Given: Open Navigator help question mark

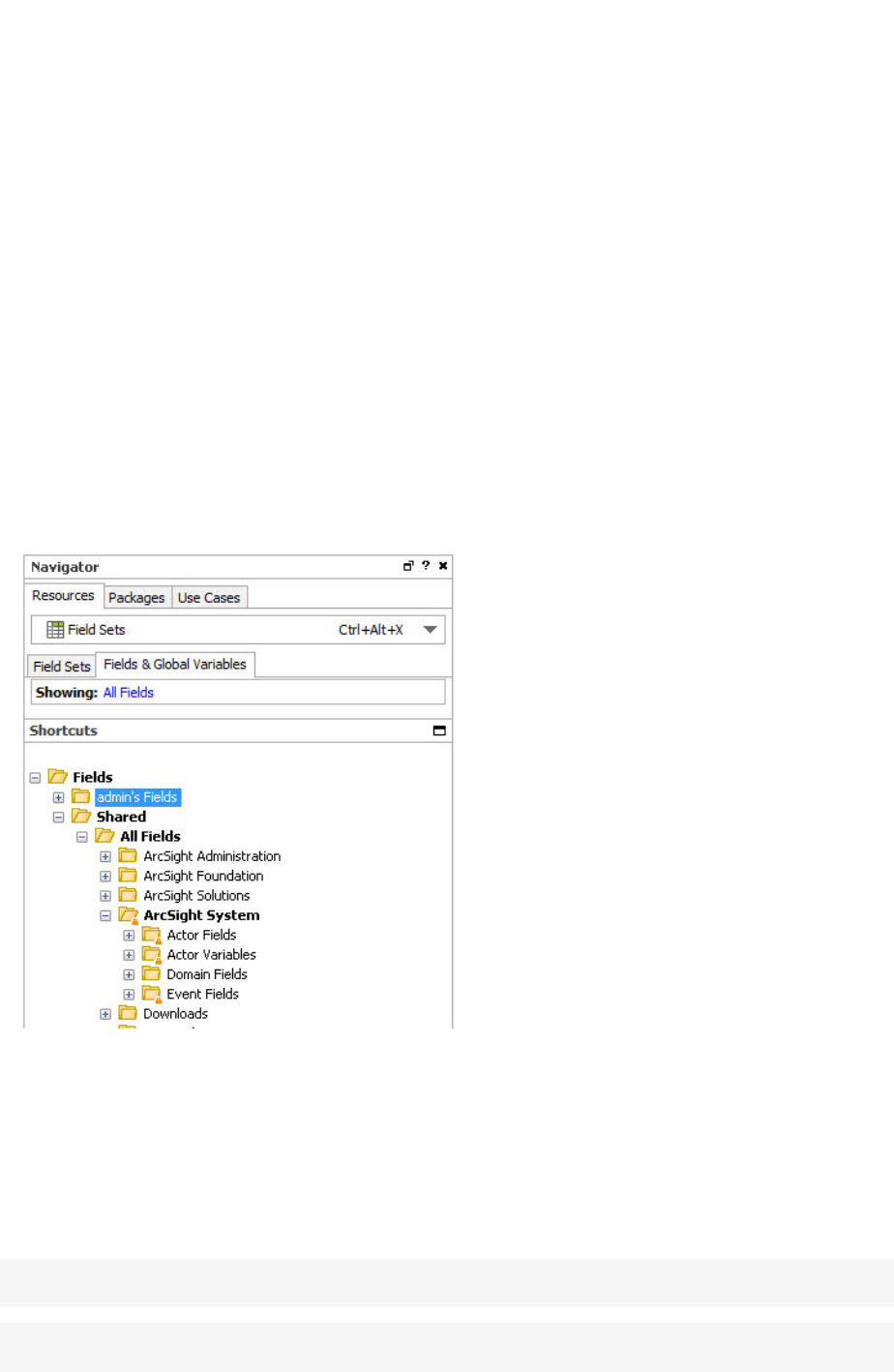Looking at the screenshot, I should (426, 566).
